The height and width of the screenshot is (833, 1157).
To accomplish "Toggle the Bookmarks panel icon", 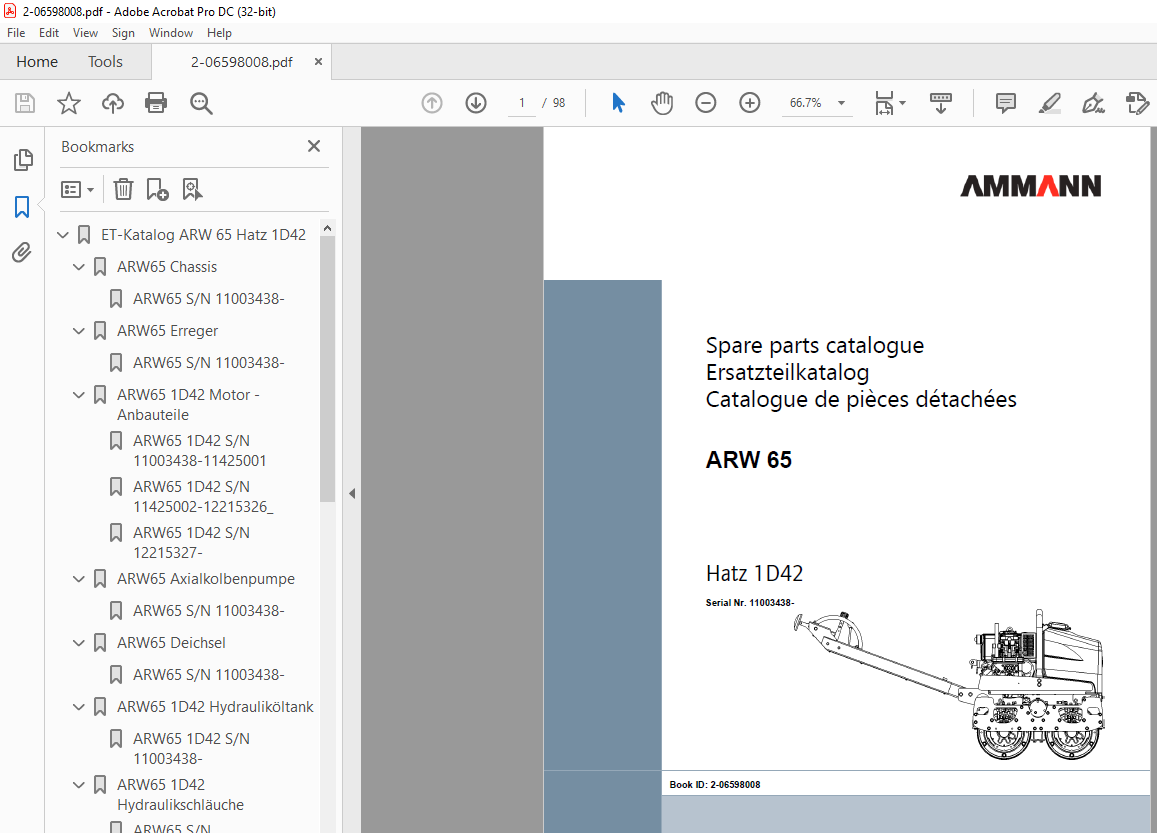I will [22, 207].
